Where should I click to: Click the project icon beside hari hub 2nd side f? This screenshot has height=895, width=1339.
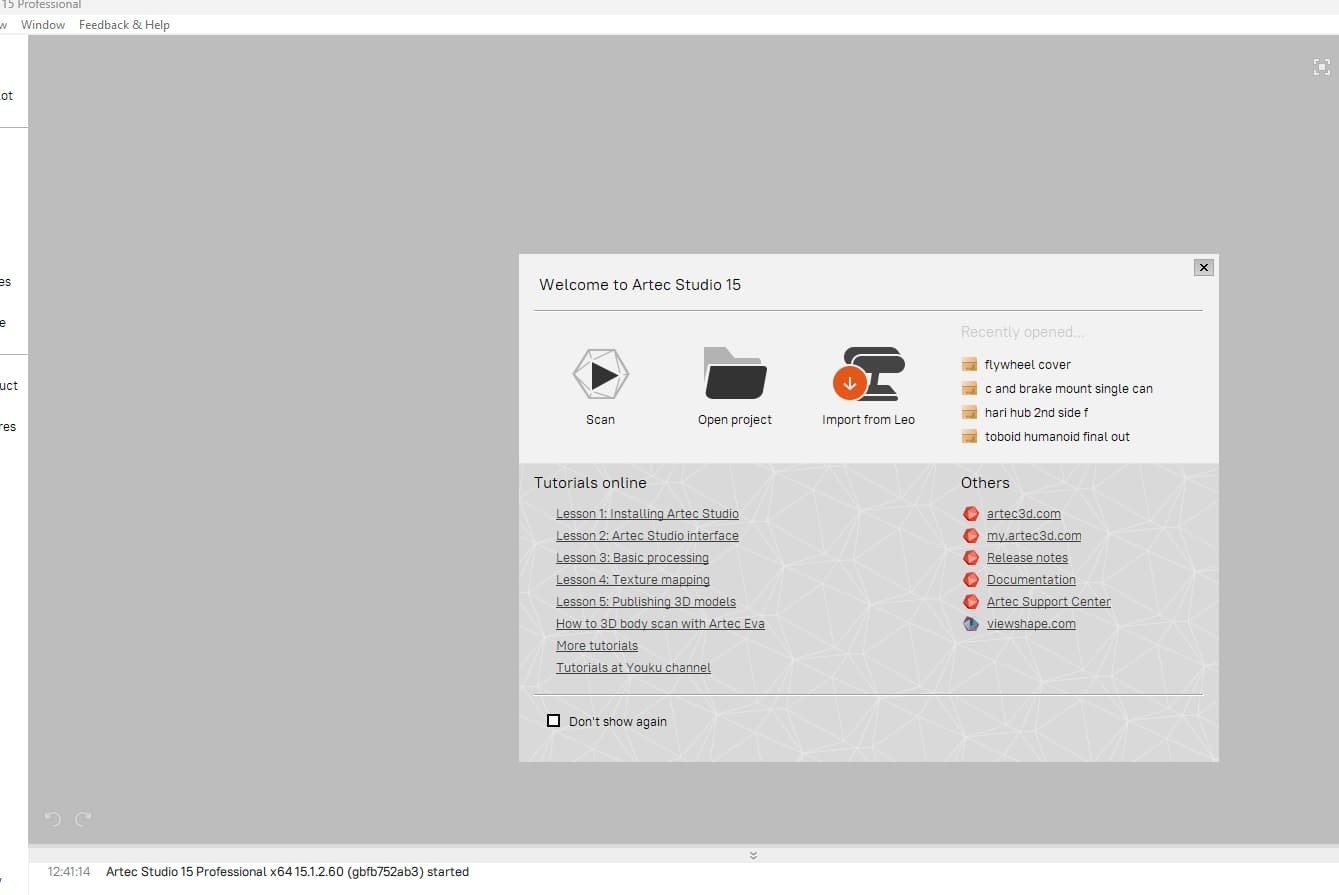click(969, 413)
